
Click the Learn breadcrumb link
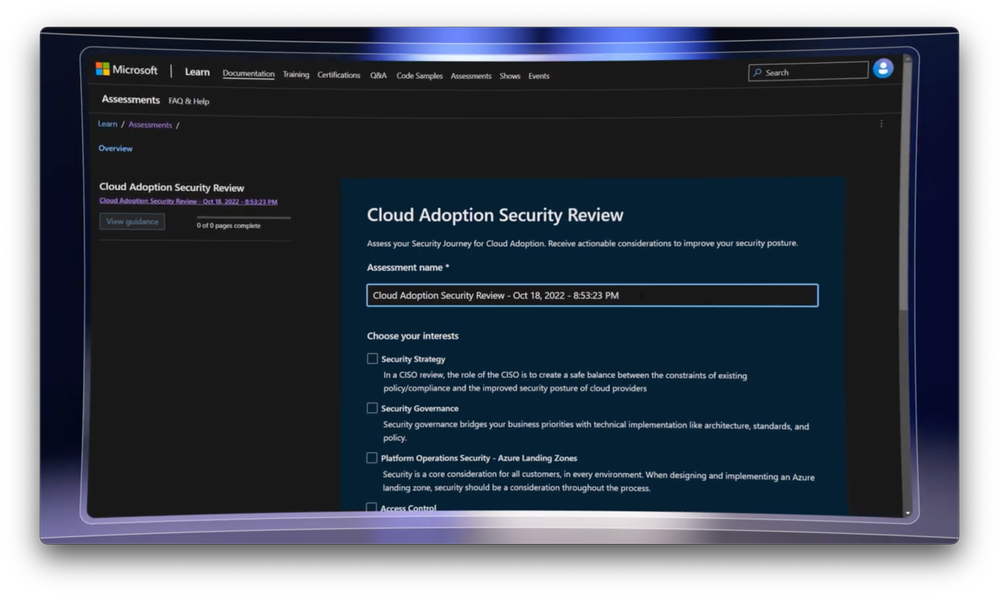click(x=108, y=124)
